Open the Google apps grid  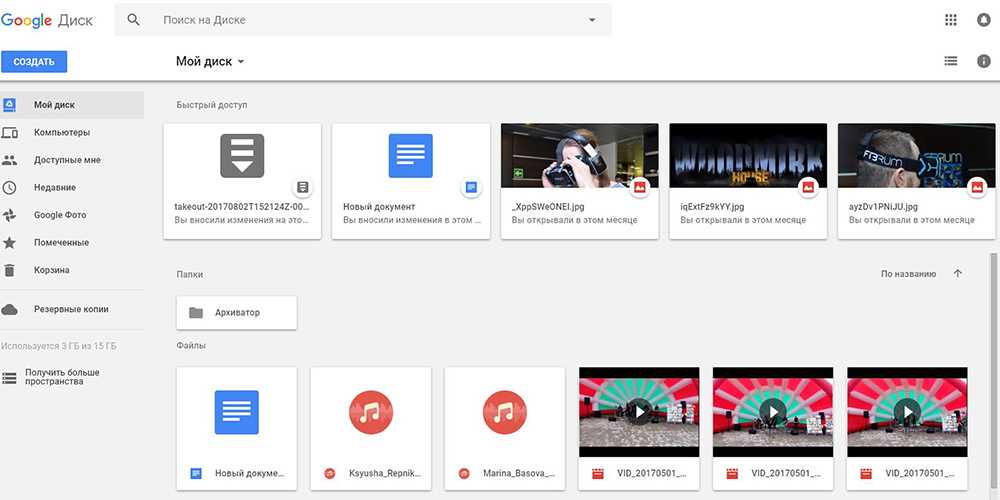coord(950,20)
